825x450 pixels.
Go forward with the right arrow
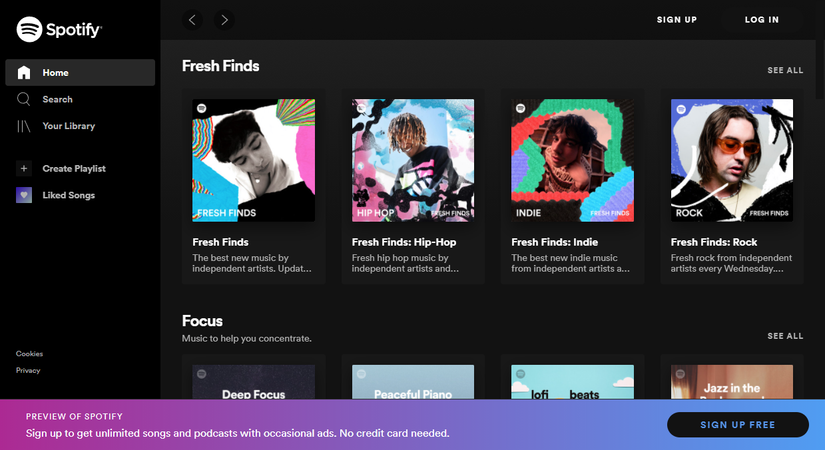223,19
